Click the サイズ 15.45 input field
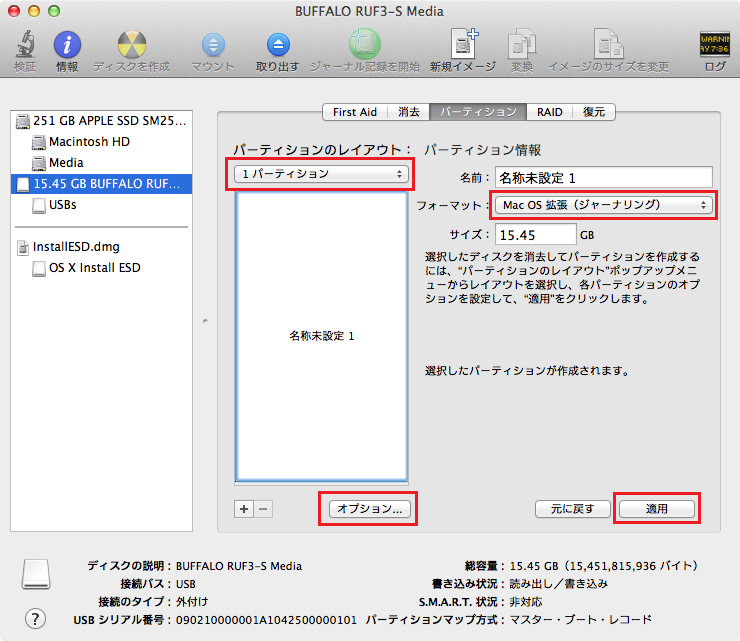Viewport: 740px width, 641px height. coord(535,235)
